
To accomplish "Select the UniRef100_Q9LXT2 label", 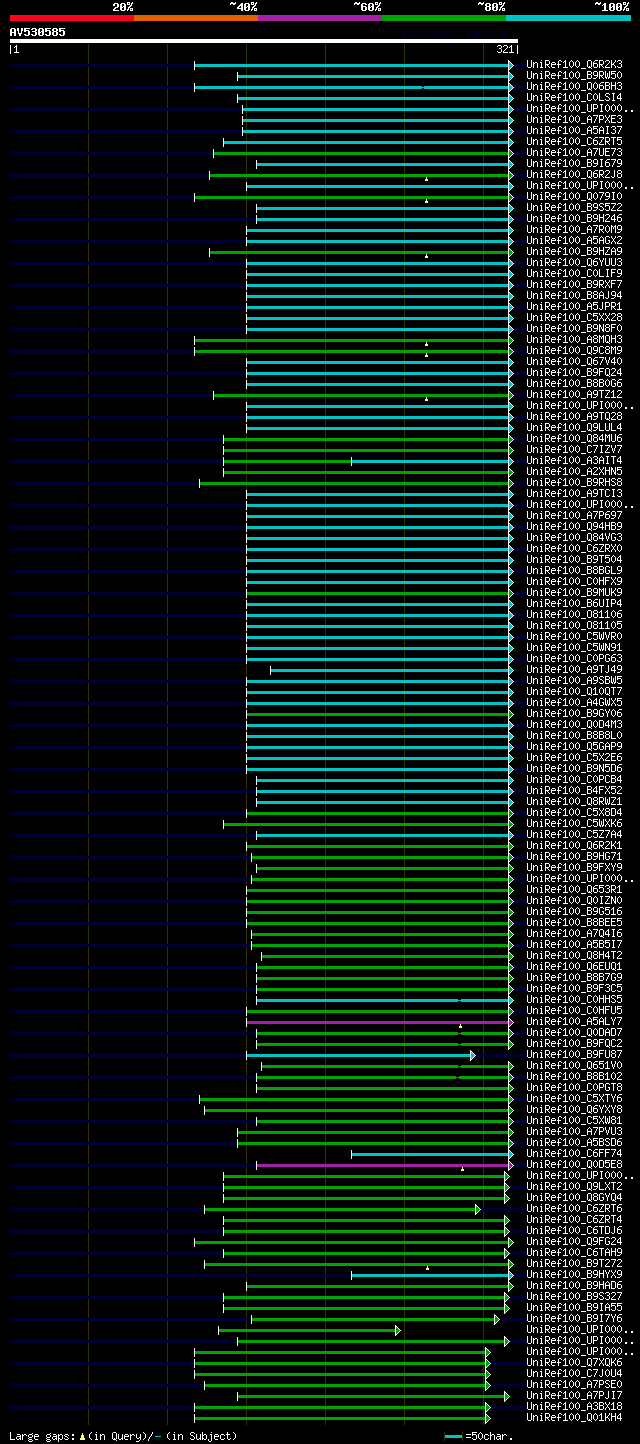I will [x=574, y=1187].
